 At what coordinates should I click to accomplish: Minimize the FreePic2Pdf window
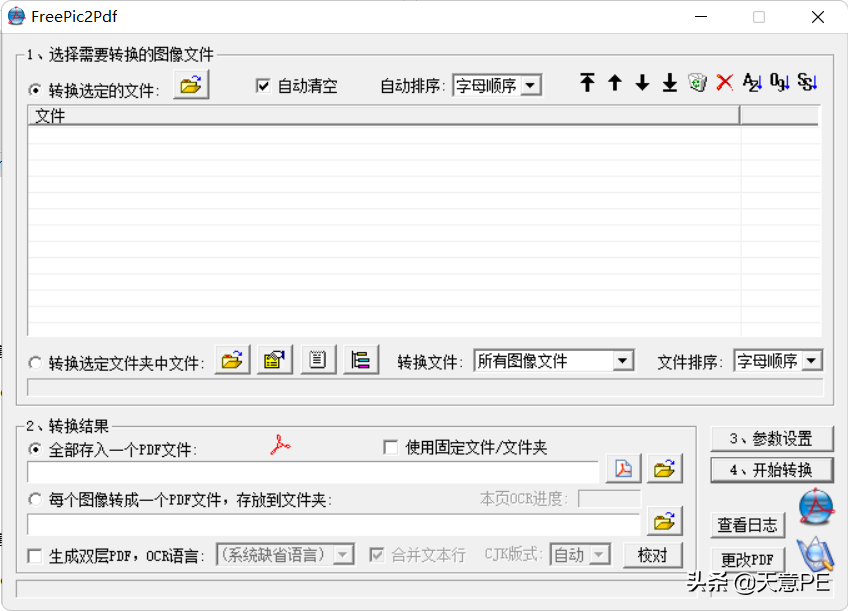click(x=701, y=17)
